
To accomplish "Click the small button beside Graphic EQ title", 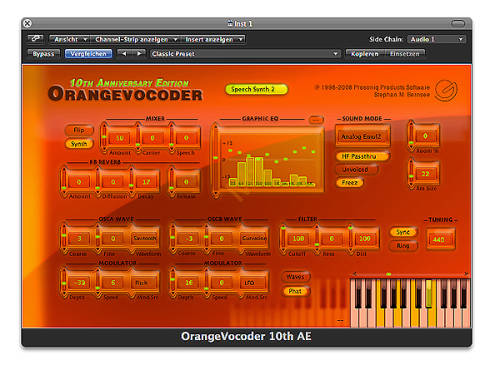I will click(316, 119).
